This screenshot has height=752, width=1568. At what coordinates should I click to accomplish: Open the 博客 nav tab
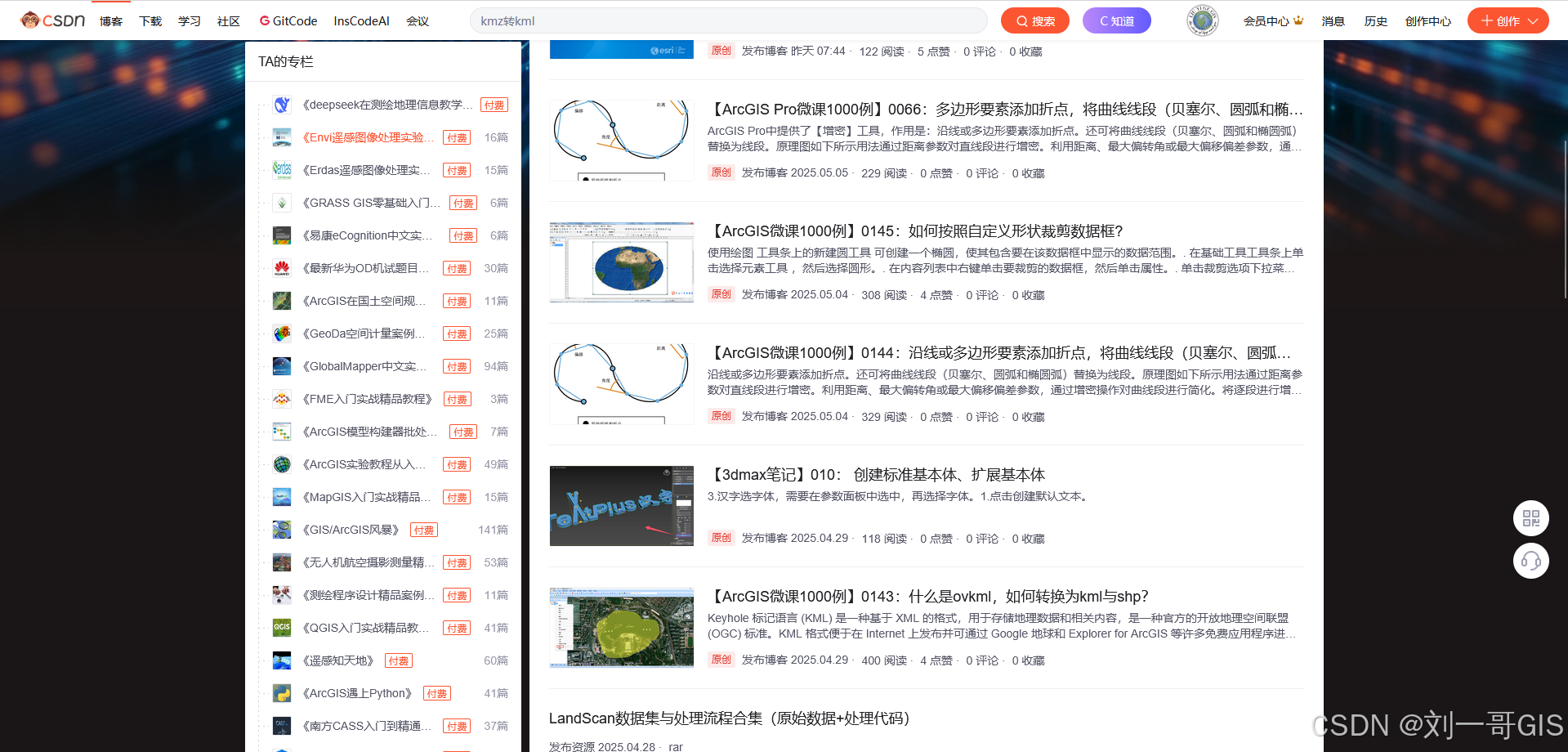[111, 21]
